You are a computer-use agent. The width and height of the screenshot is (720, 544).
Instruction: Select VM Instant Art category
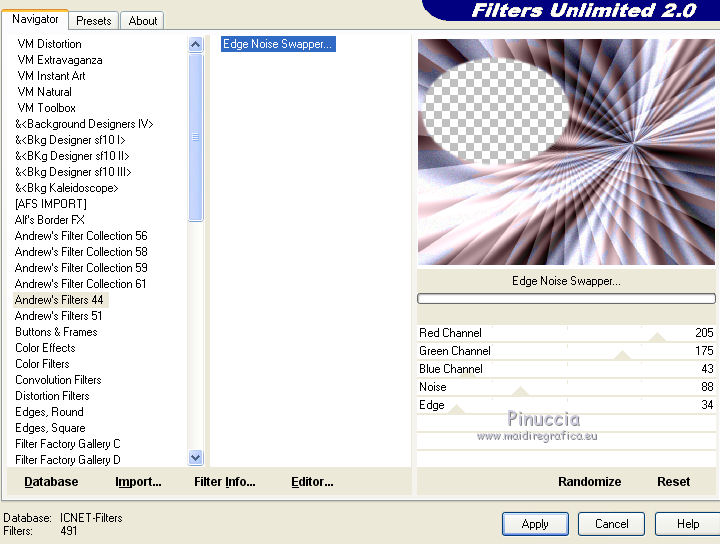pyautogui.click(x=51, y=76)
